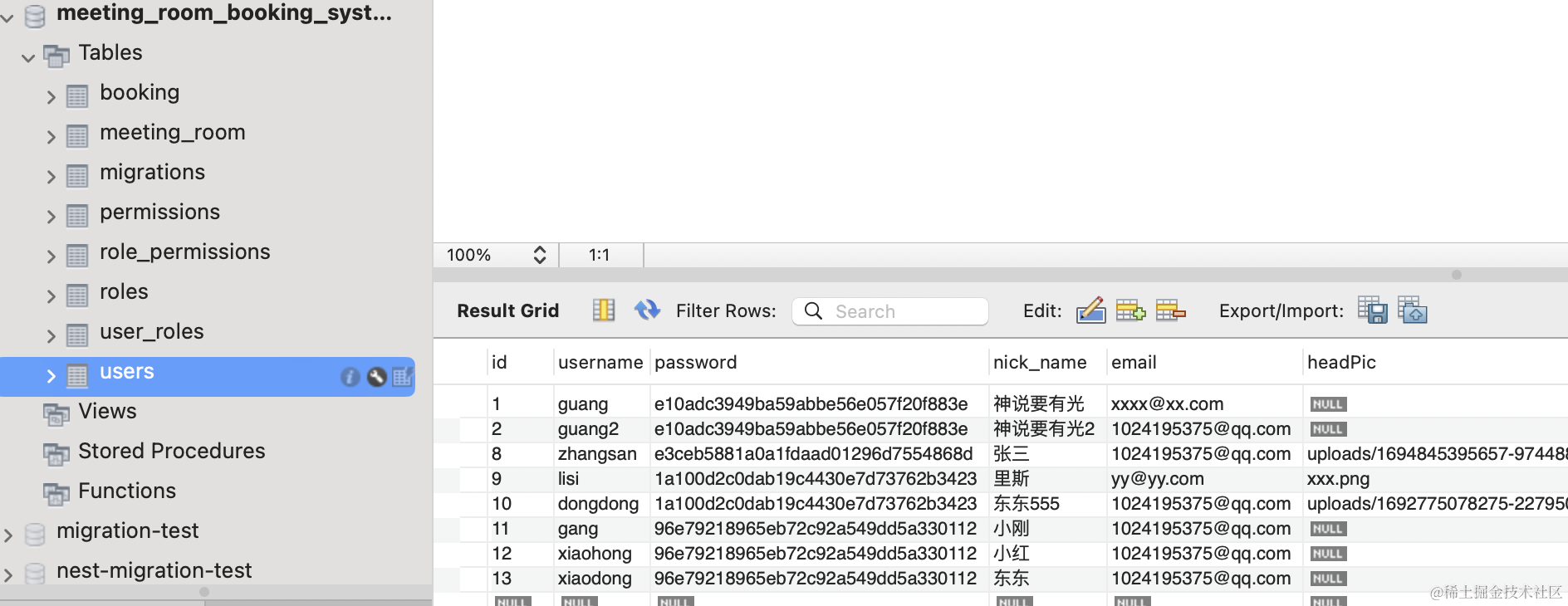Click the insert new row icon
Screen dimensions: 1568x606
pos(1130,310)
